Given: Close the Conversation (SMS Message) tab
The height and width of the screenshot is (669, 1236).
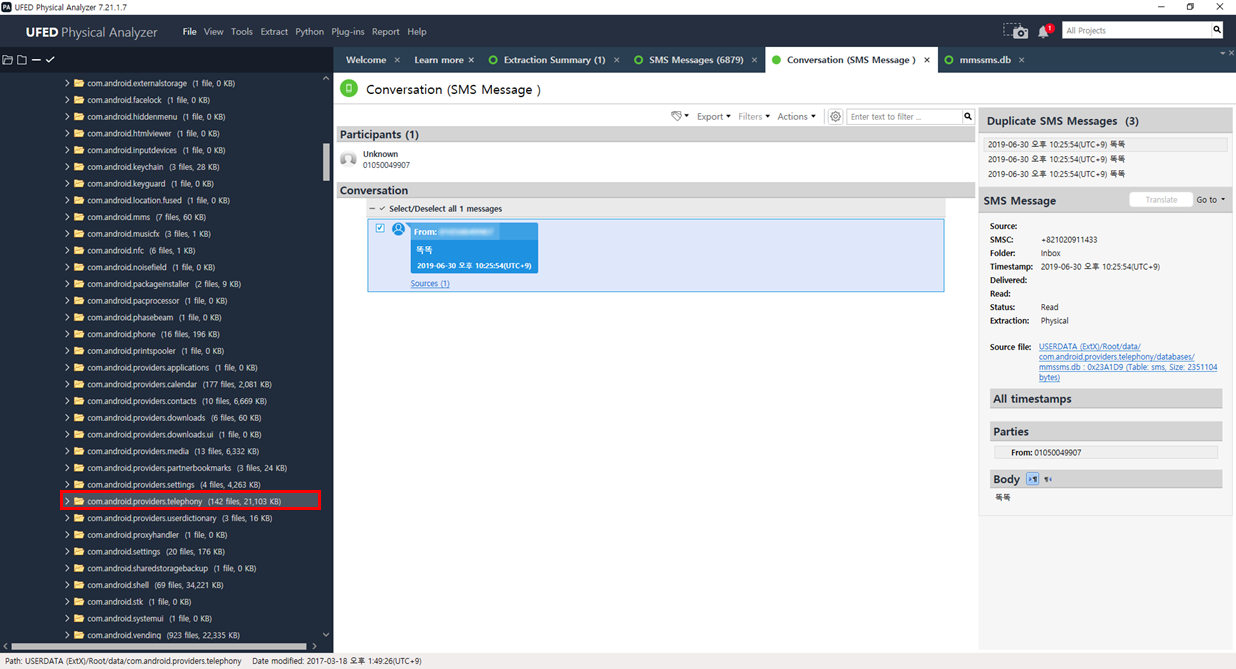Looking at the screenshot, I should (927, 60).
